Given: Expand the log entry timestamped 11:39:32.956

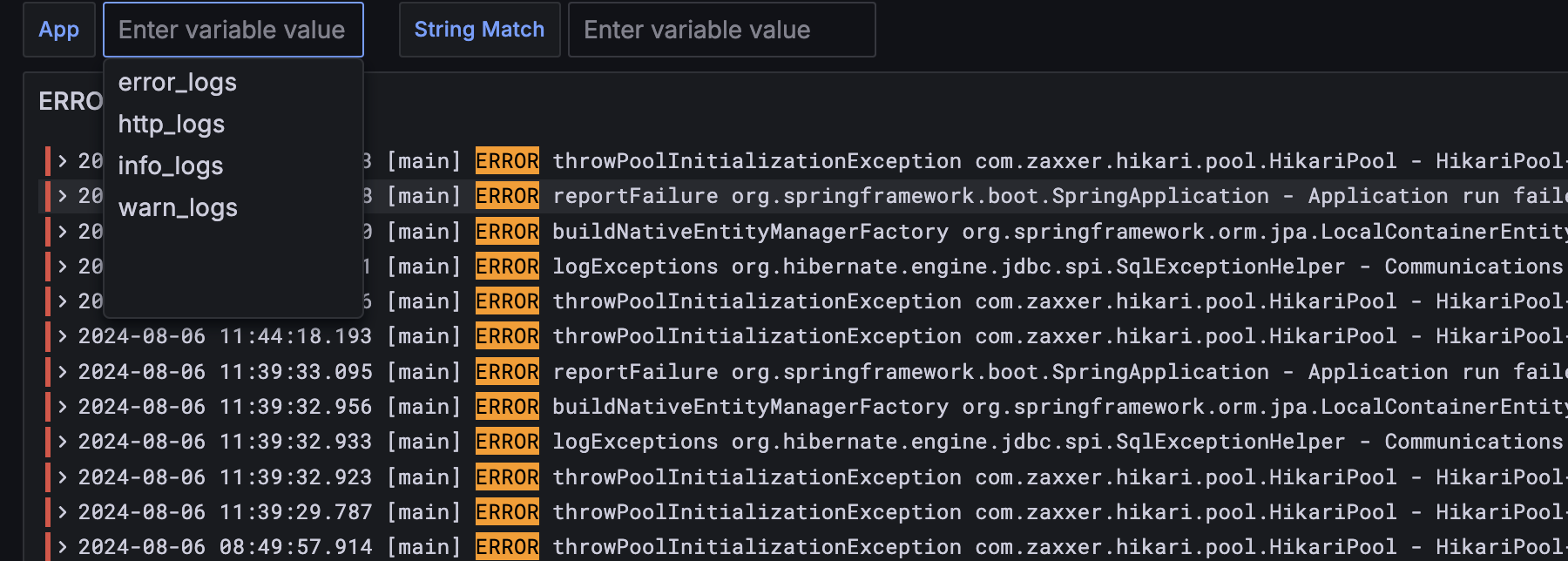Looking at the screenshot, I should tap(63, 407).
